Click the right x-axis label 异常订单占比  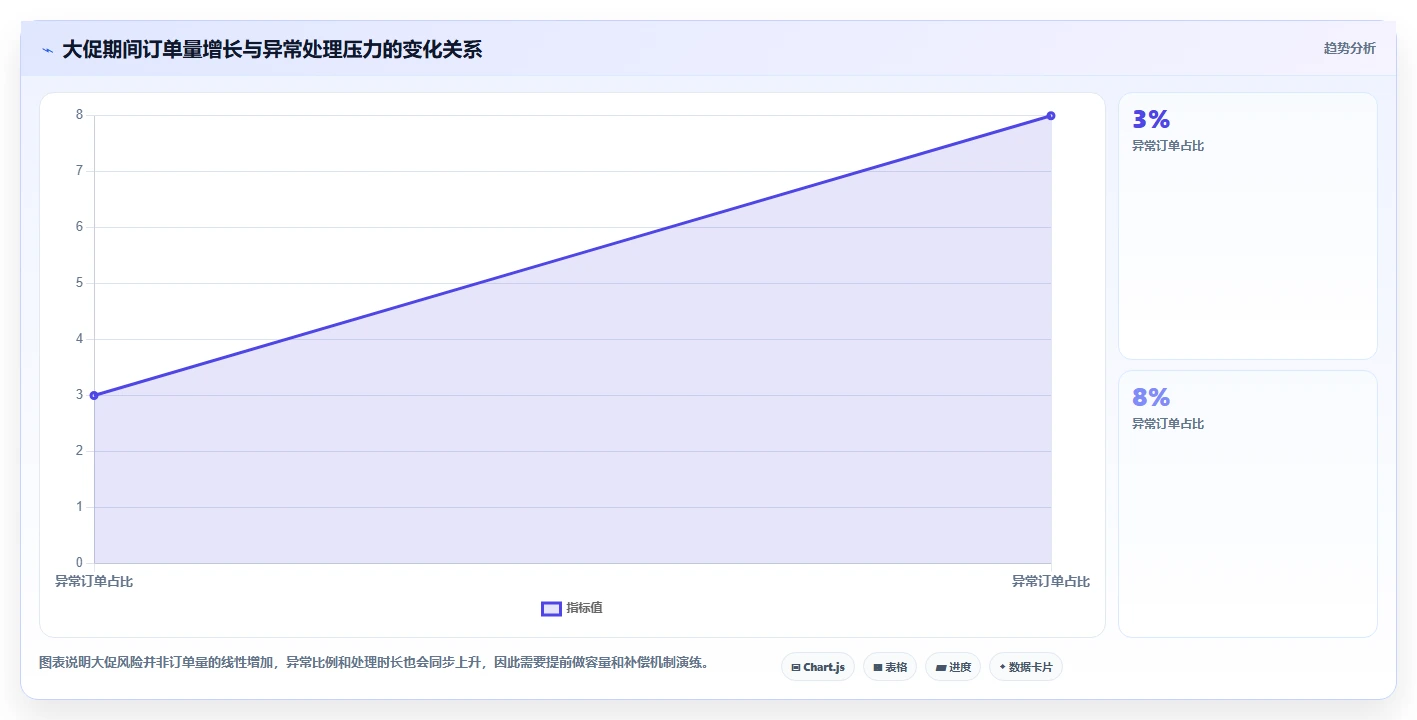(1051, 581)
